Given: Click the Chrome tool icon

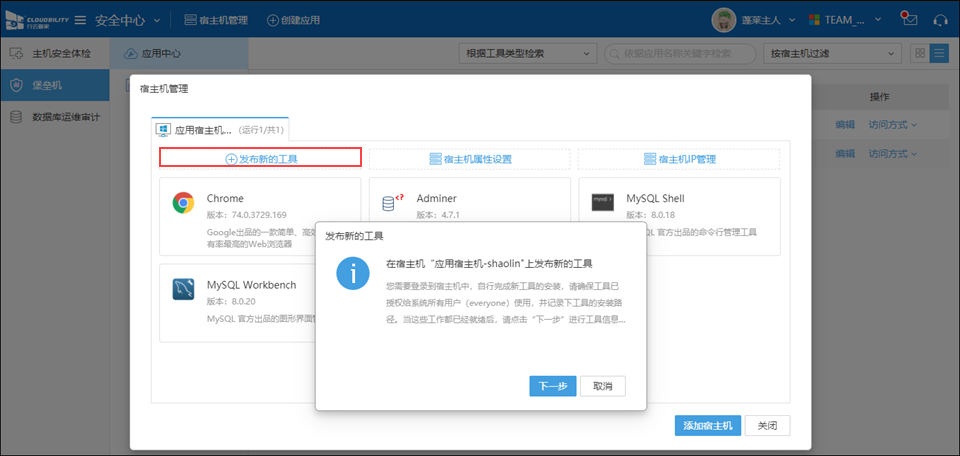Looking at the screenshot, I should (183, 203).
